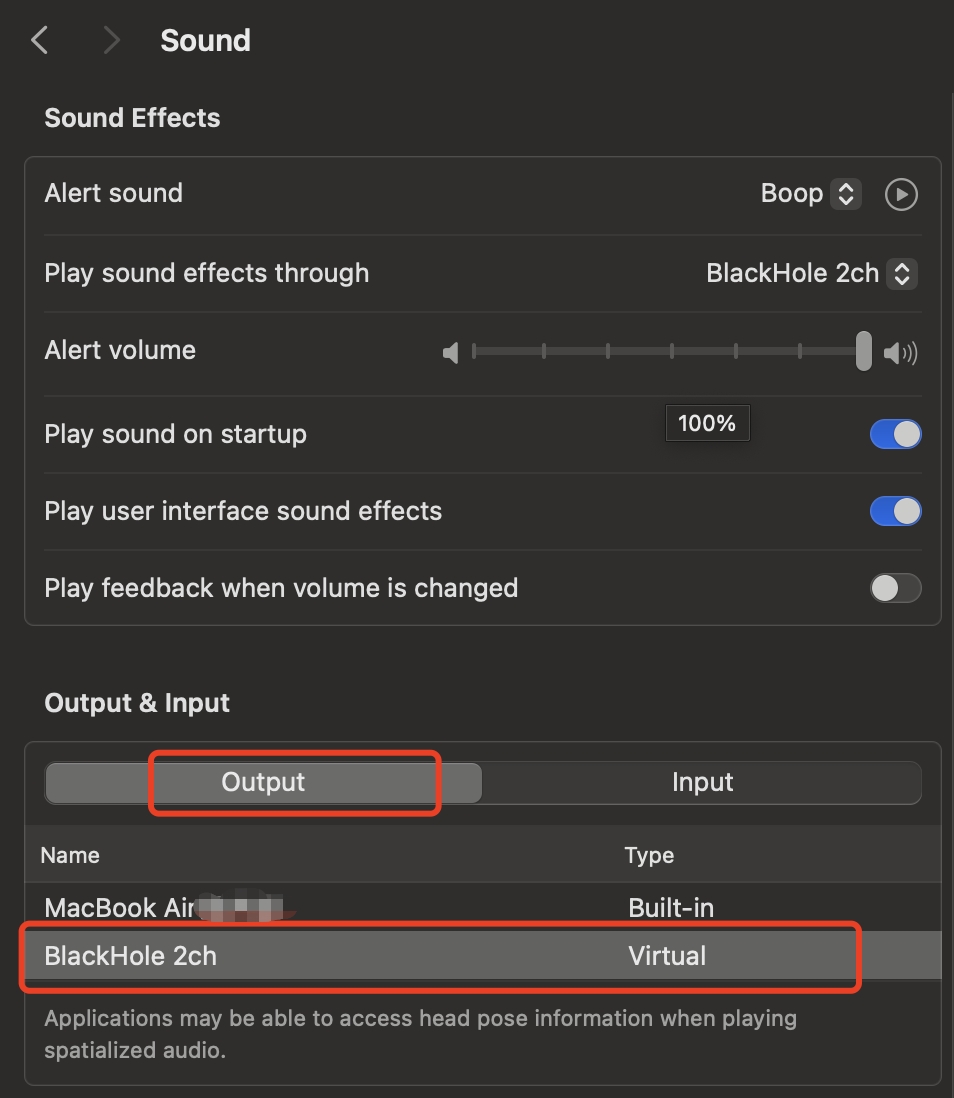Viewport: 954px width, 1098px height.
Task: Click the alert volume slider knob
Action: coord(864,351)
